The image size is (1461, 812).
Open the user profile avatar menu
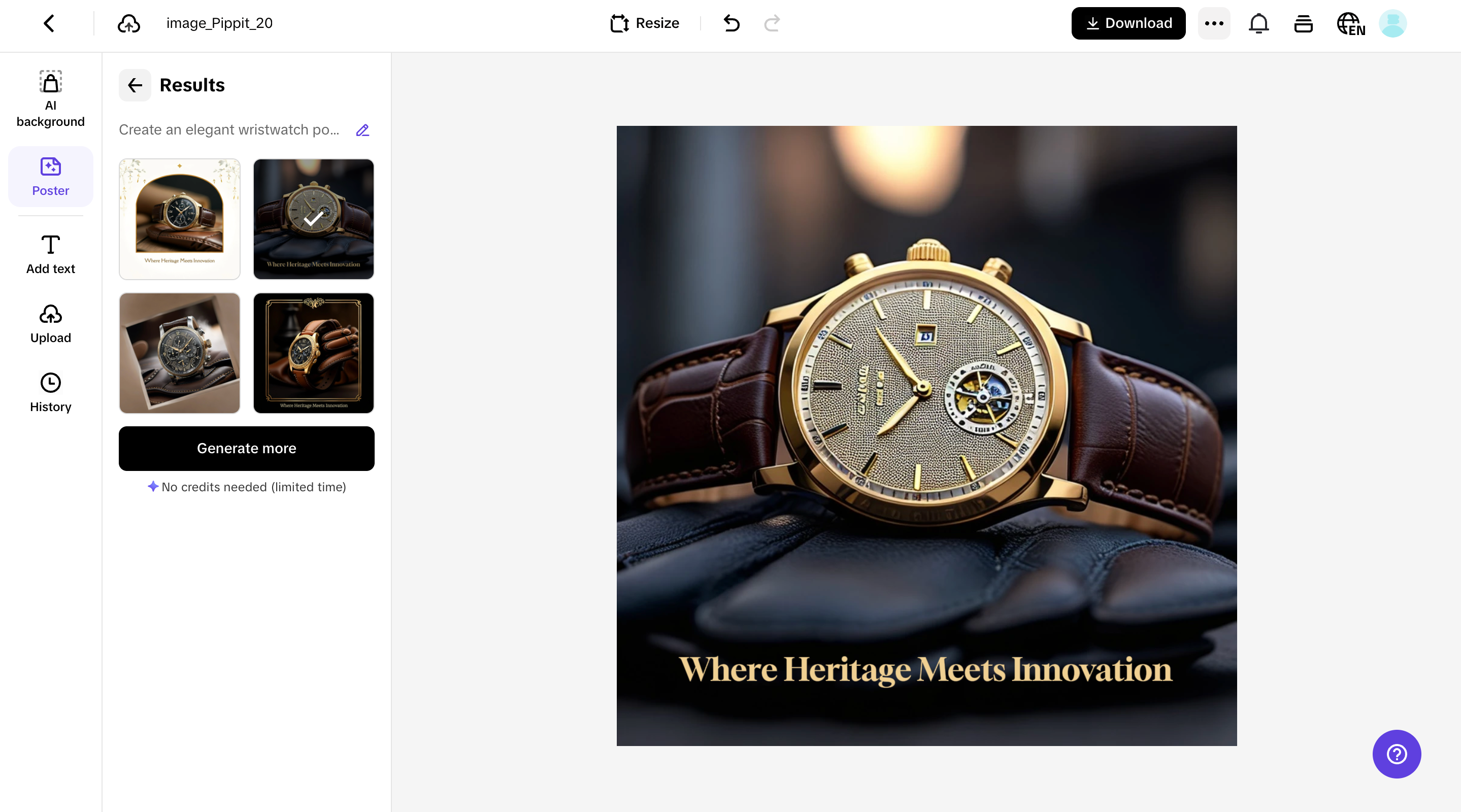pyautogui.click(x=1392, y=23)
